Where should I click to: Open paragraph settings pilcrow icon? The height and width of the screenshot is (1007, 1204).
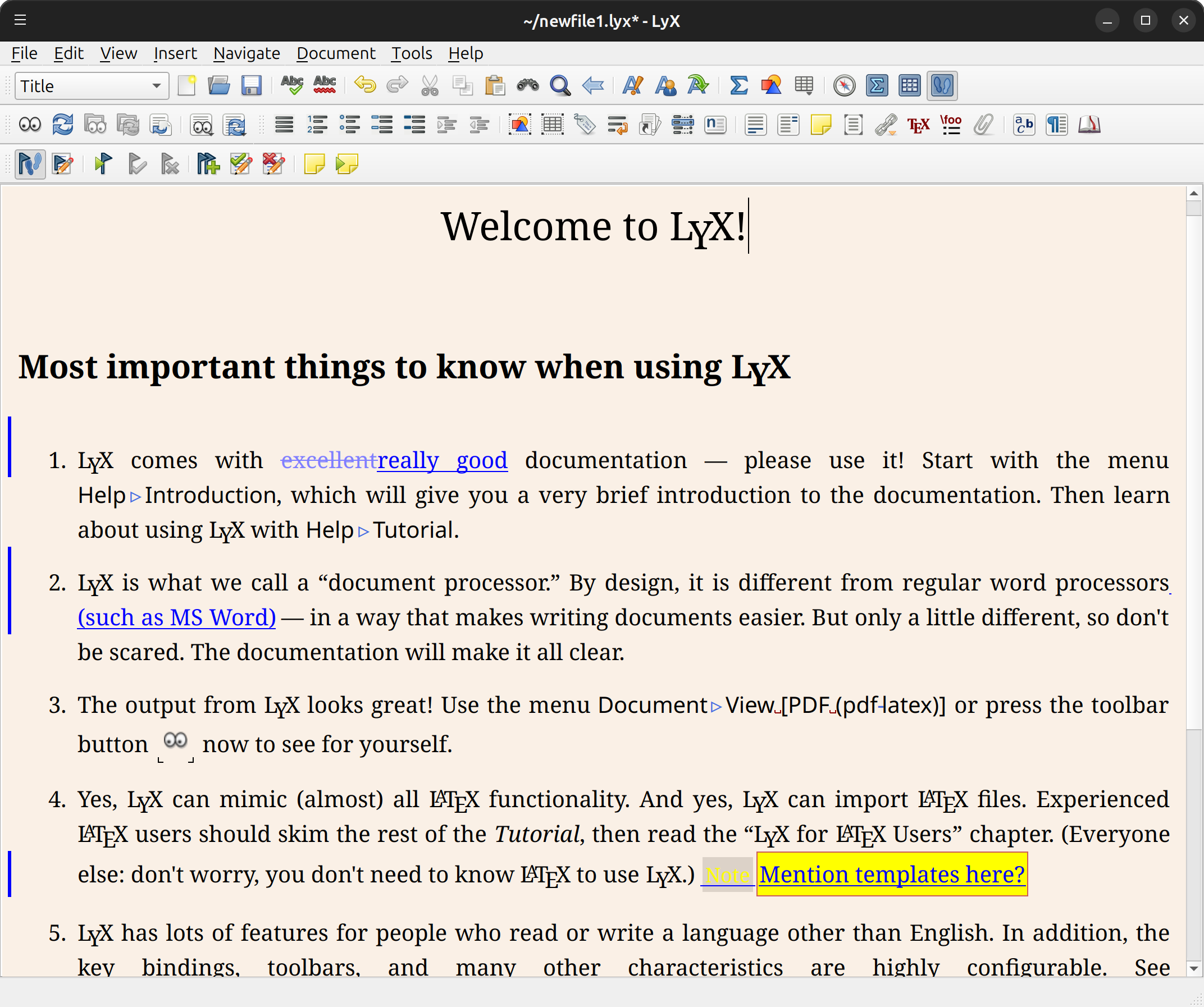coord(1056,125)
